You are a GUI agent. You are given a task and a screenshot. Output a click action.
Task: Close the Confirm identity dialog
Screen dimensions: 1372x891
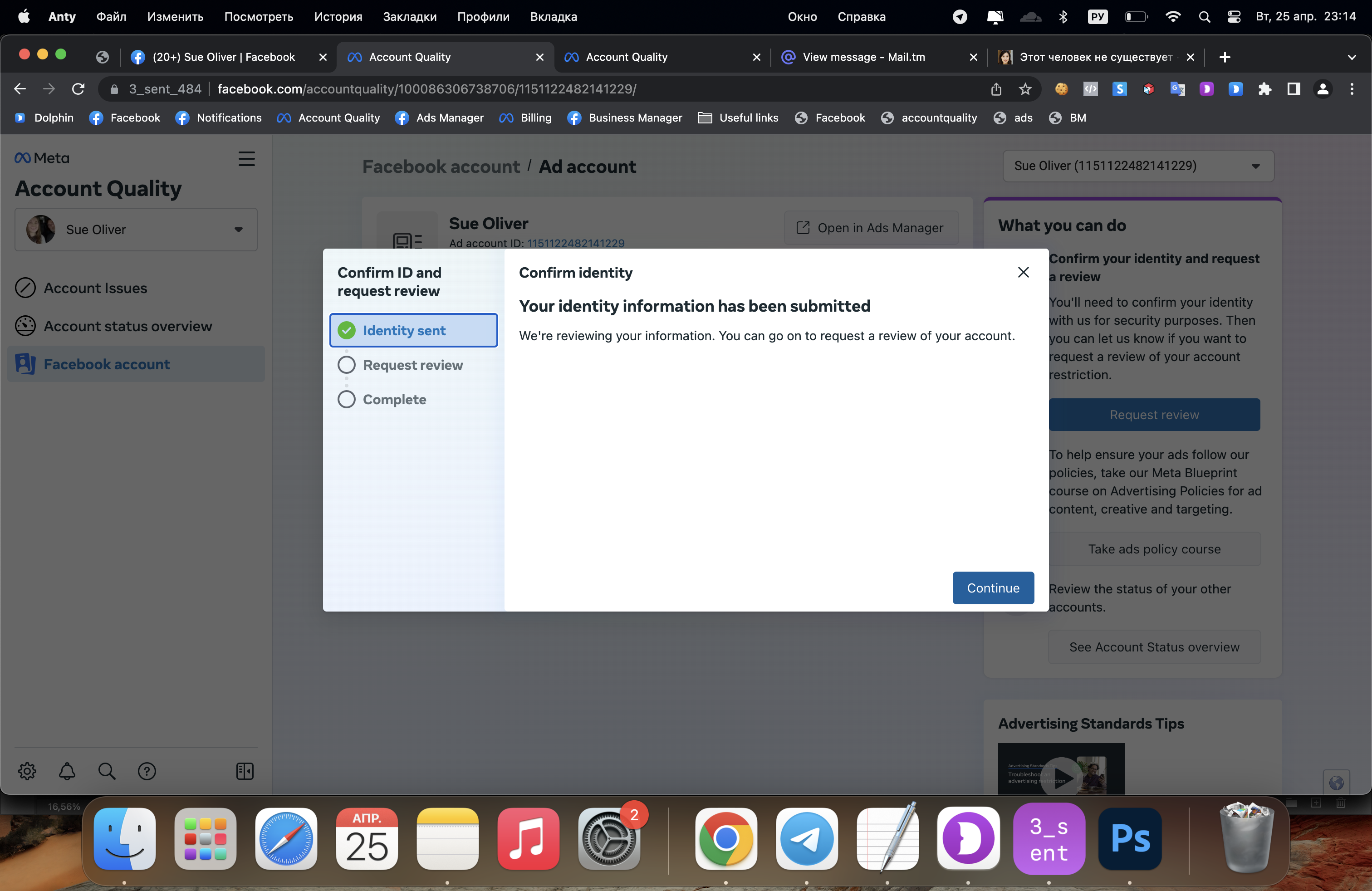tap(1023, 272)
